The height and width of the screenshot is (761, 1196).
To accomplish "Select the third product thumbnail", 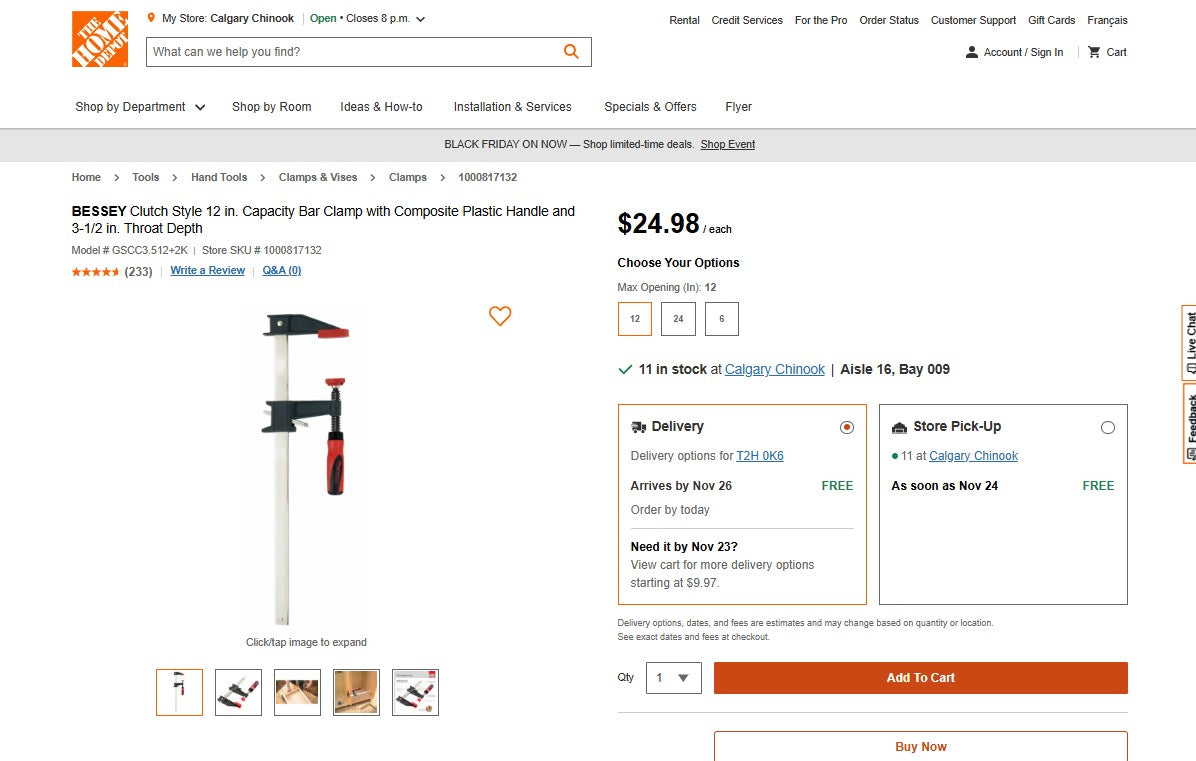I will coord(297,692).
